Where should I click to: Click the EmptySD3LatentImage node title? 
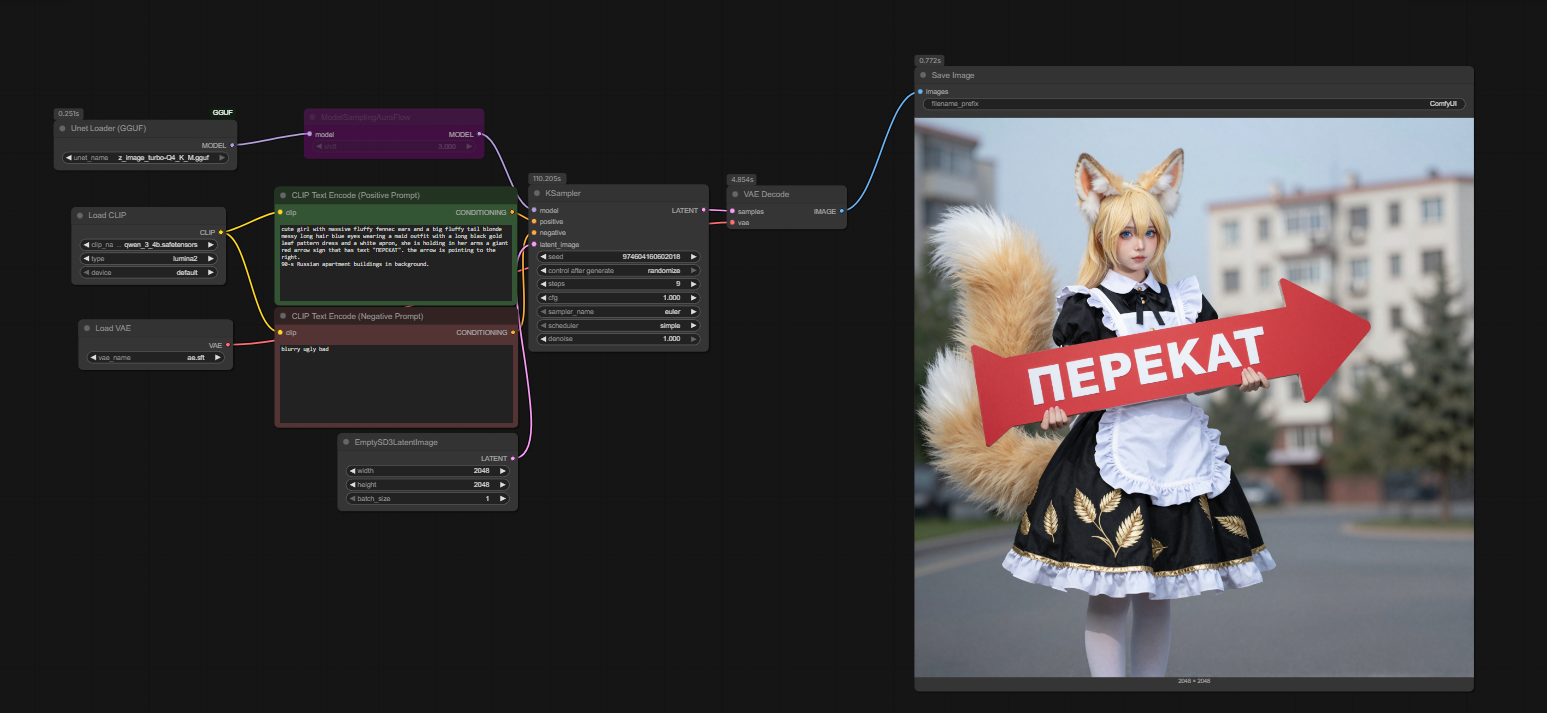(396, 442)
